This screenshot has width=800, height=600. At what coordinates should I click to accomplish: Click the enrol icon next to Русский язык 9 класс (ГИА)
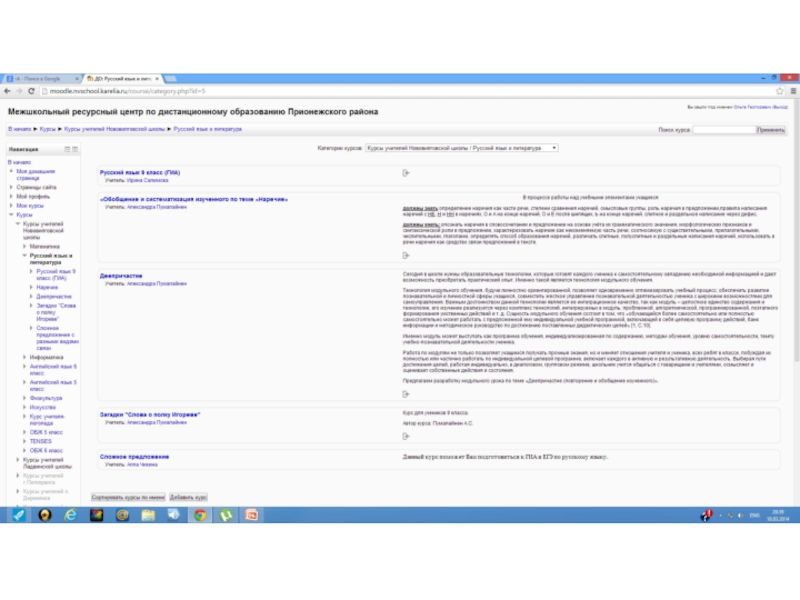point(406,173)
